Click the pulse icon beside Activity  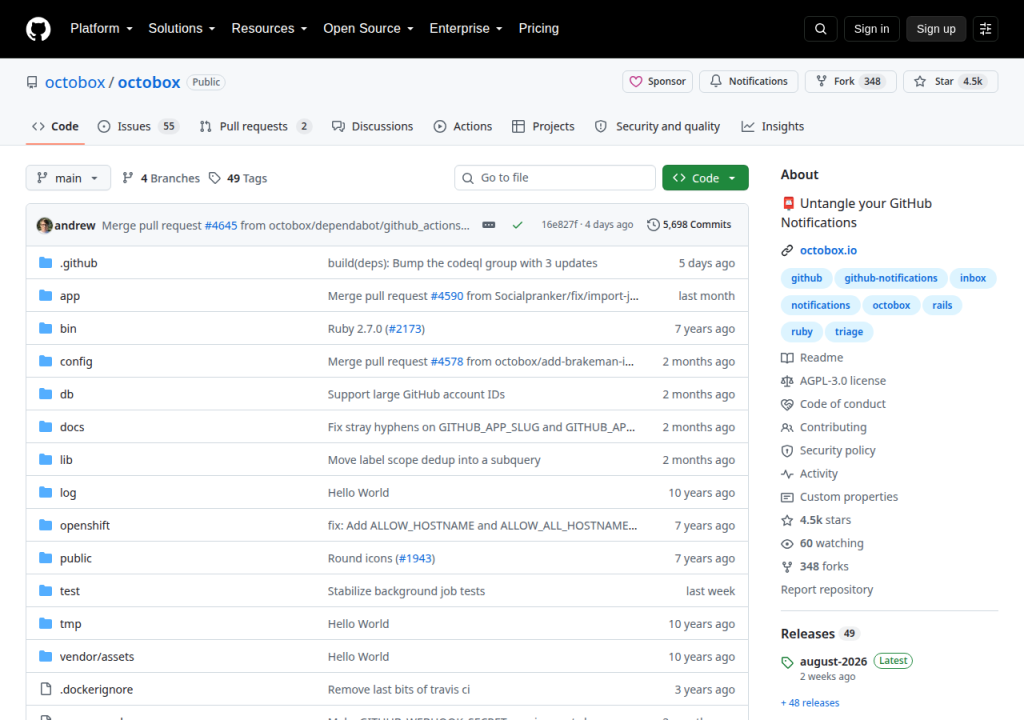click(787, 474)
